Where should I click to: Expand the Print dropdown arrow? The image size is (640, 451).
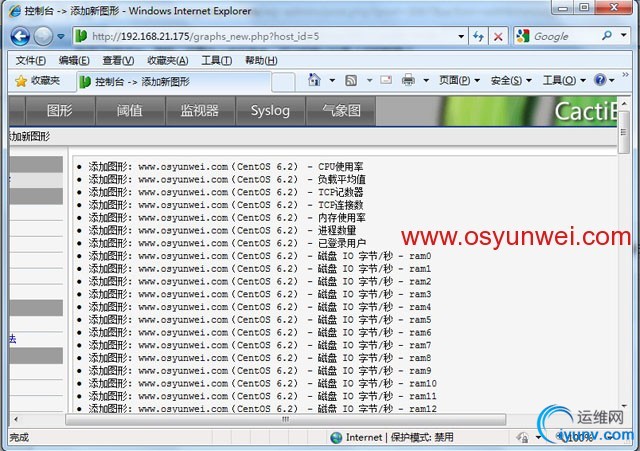tap(426, 80)
